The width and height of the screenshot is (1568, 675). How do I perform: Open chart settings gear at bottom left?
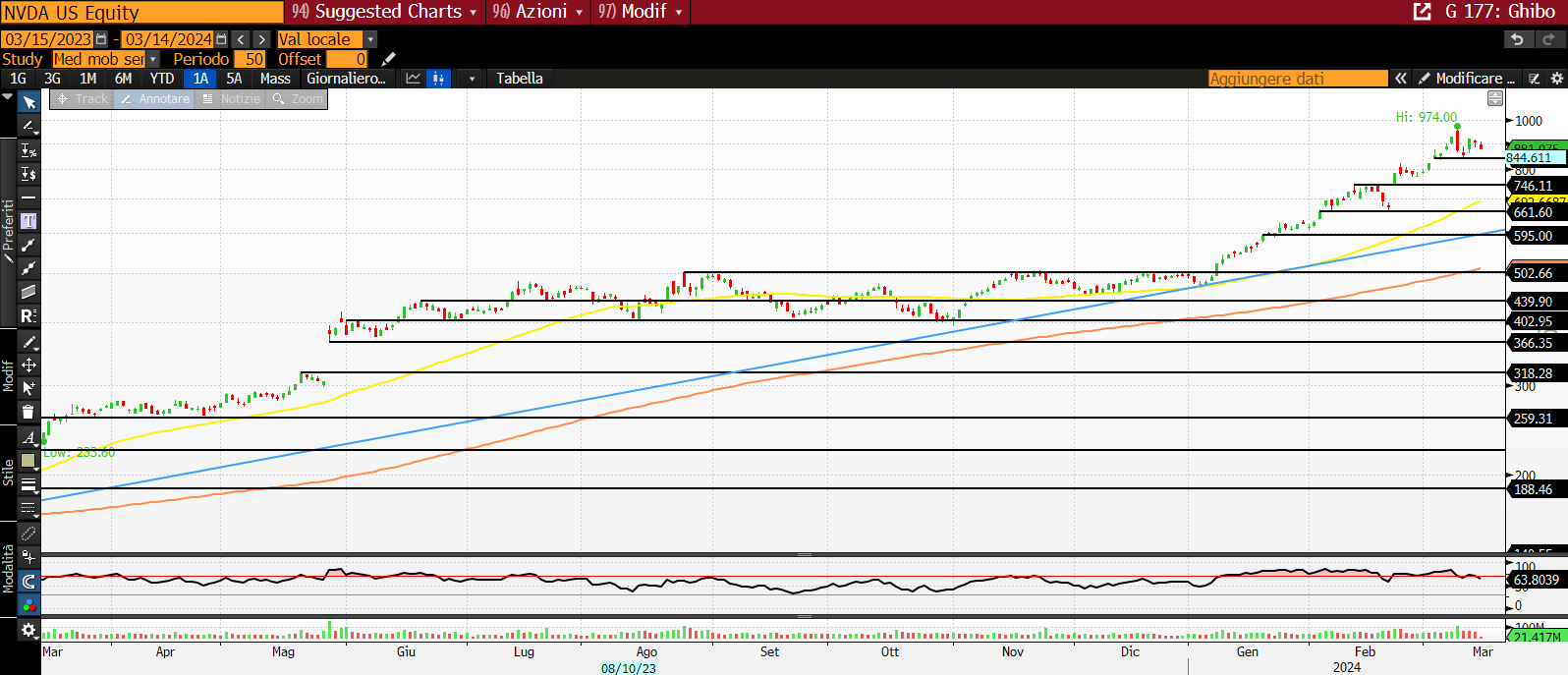(x=28, y=630)
